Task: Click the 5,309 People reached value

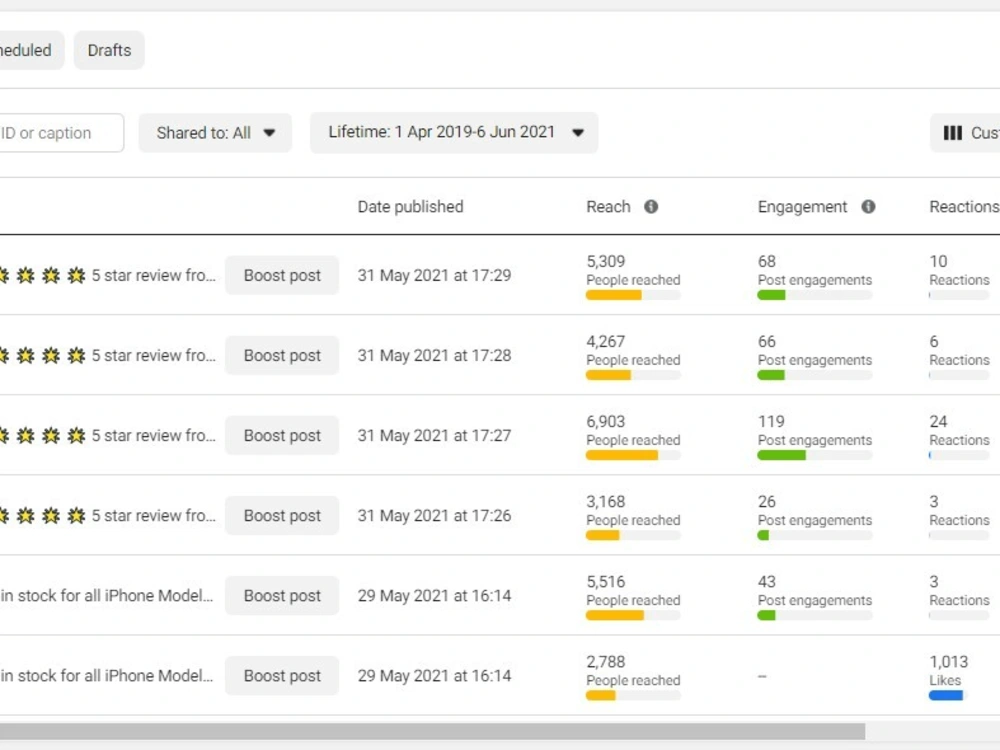Action: pyautogui.click(x=606, y=261)
